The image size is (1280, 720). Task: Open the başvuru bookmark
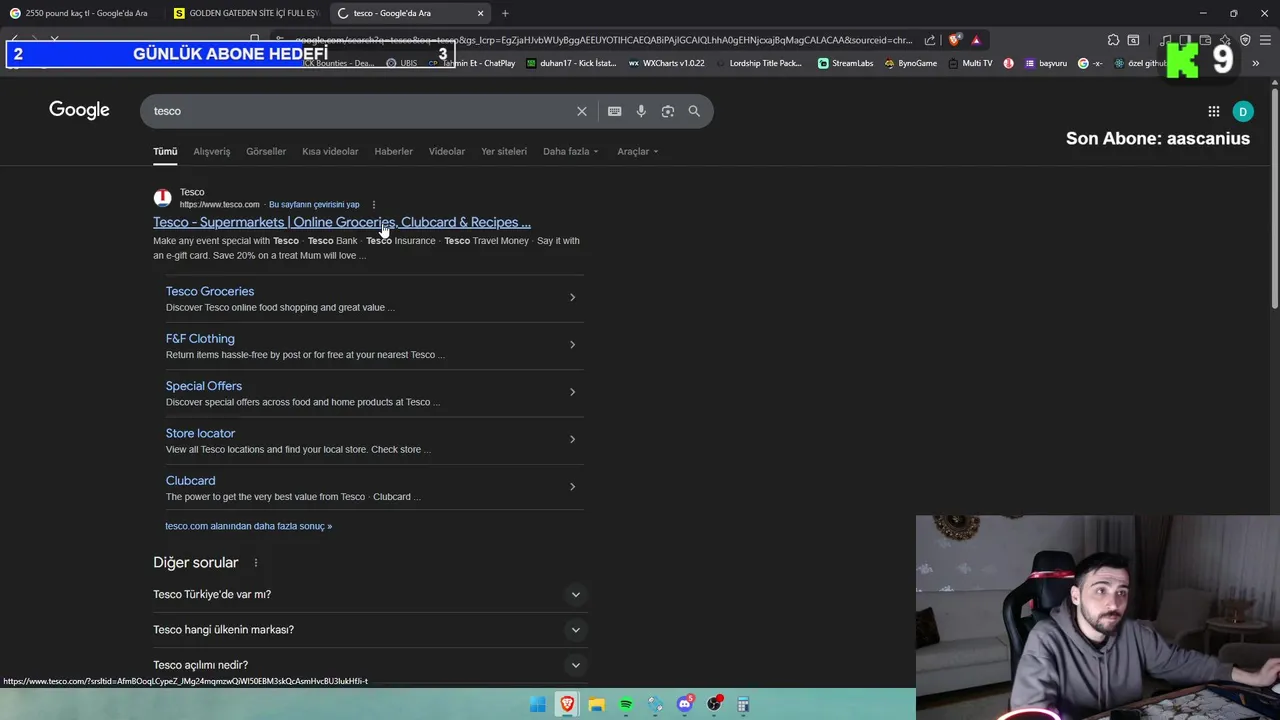point(1046,63)
